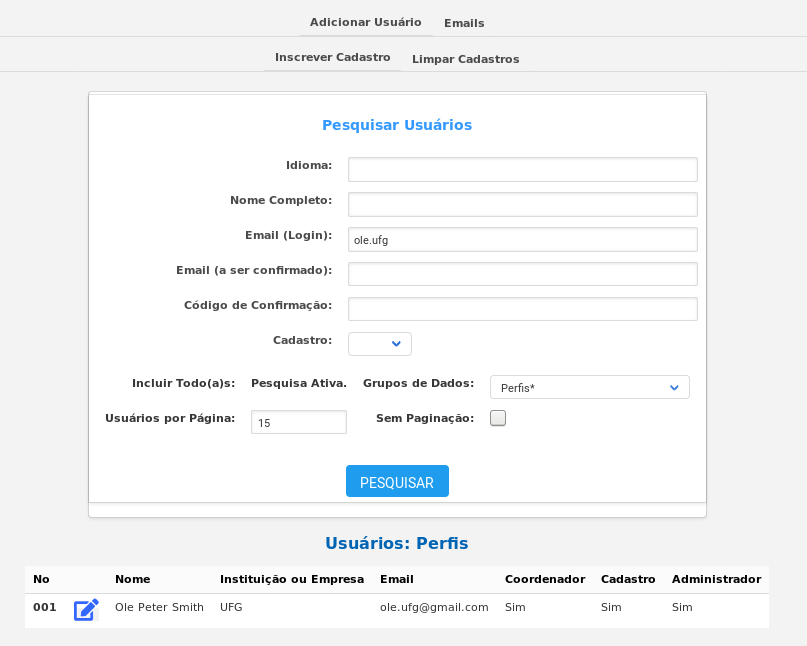Switch to the Emails tab
807x646 pixels.
[464, 23]
